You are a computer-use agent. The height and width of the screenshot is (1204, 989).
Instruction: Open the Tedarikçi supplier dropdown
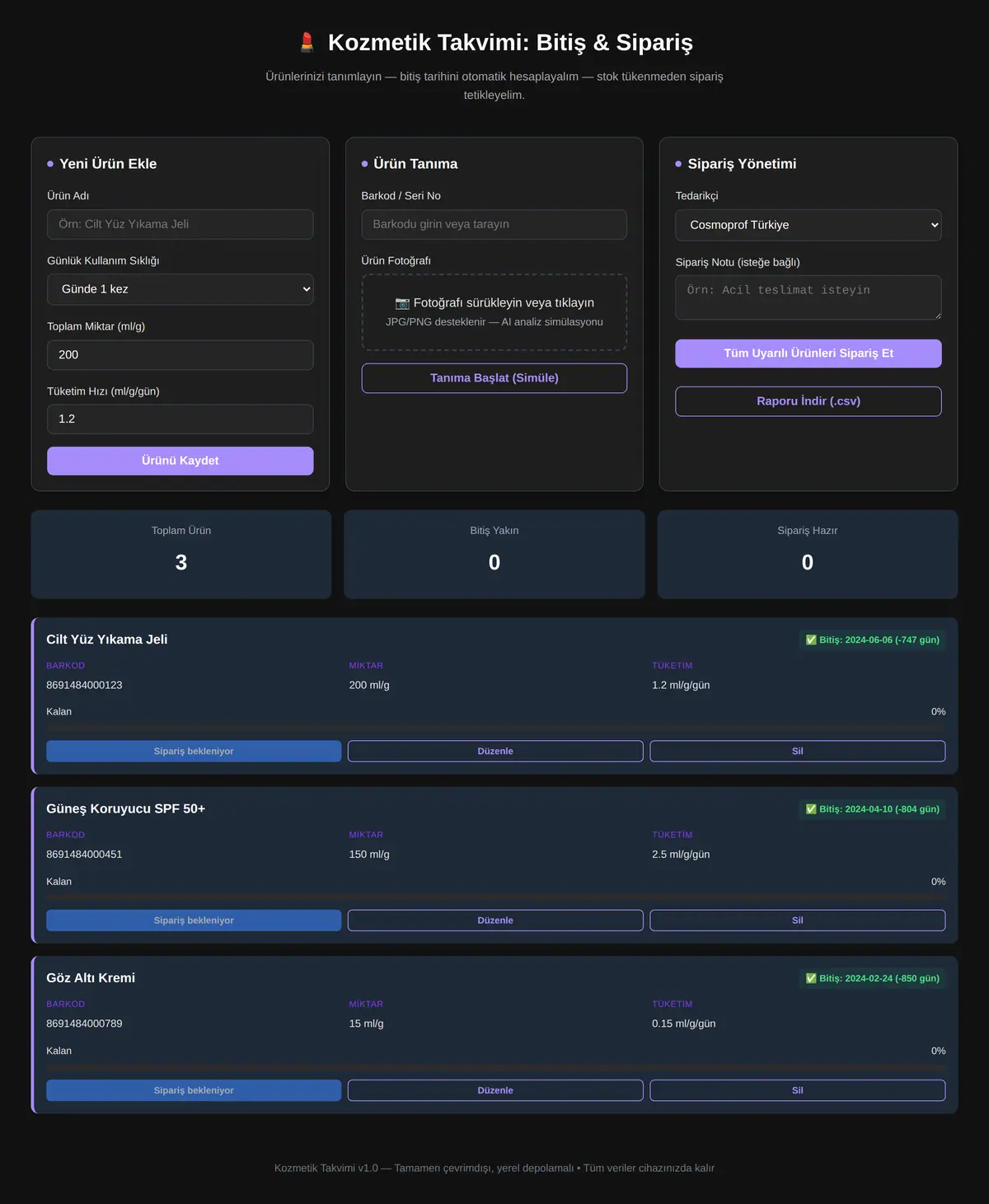pyautogui.click(x=809, y=225)
